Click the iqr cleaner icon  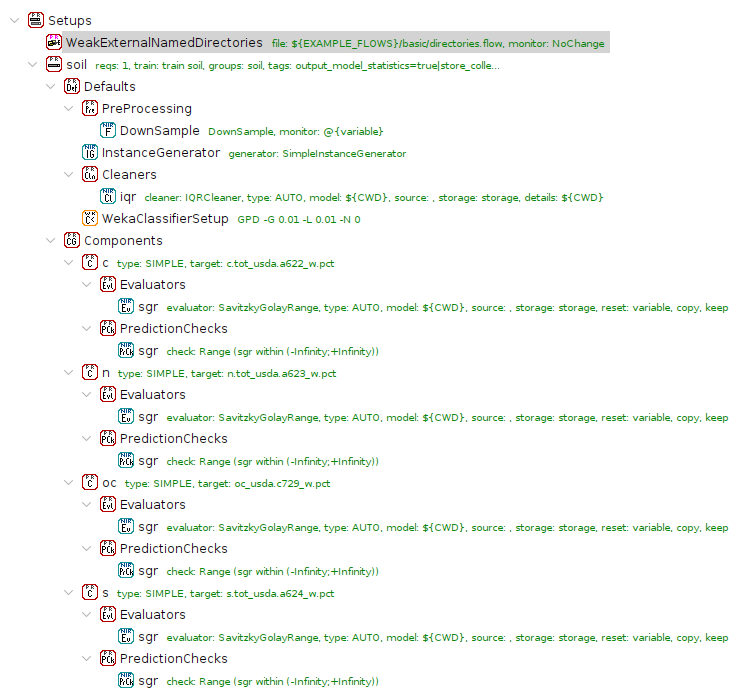108,196
